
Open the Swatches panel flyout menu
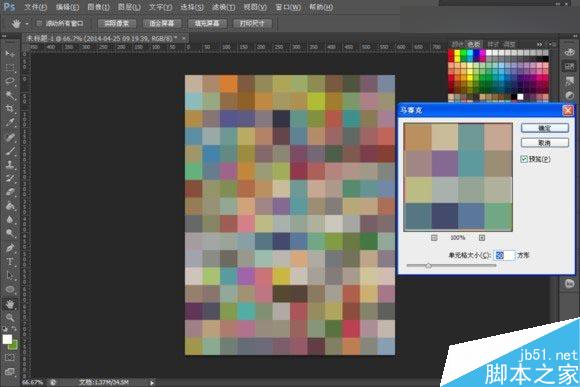pyautogui.click(x=552, y=44)
